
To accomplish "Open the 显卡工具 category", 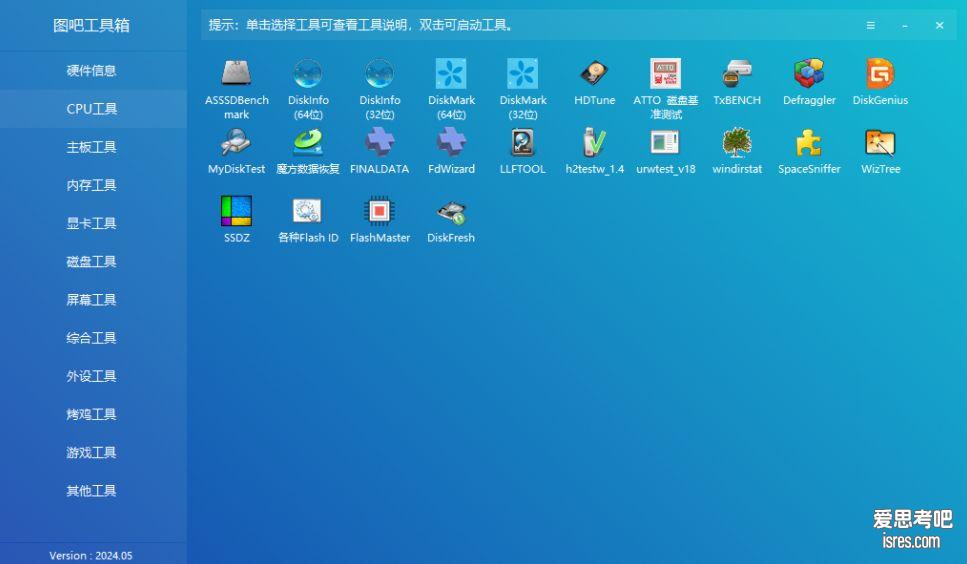I will [x=93, y=223].
